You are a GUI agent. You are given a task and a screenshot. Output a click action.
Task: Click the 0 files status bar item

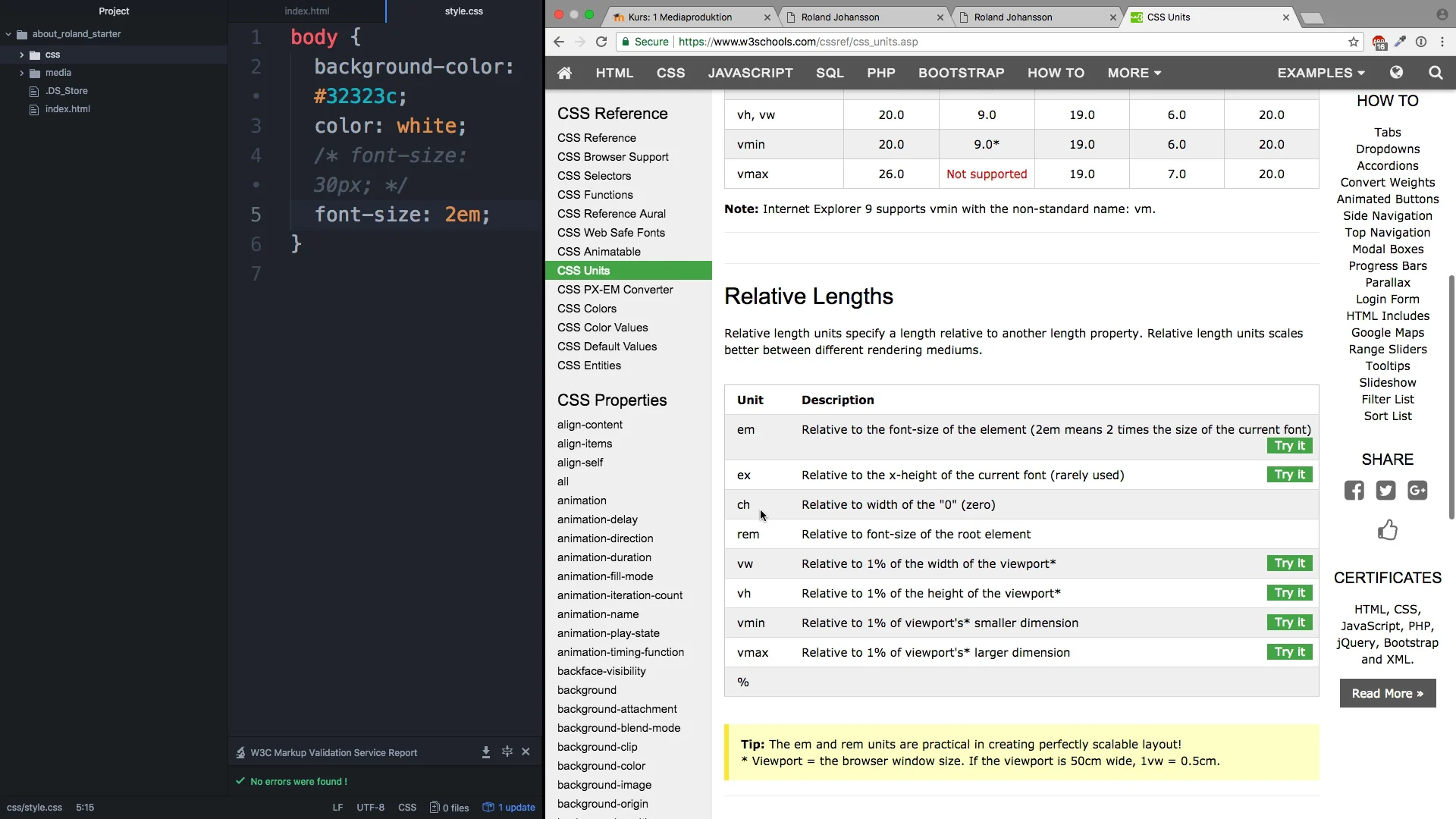click(450, 807)
